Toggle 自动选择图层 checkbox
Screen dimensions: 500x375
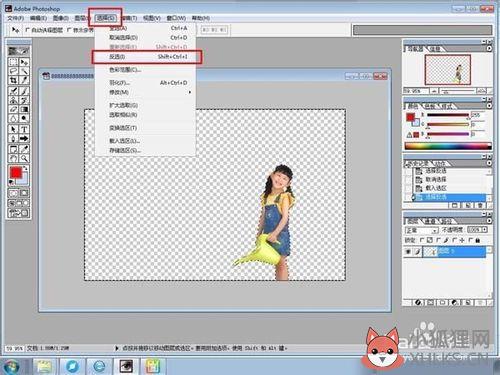(27, 30)
